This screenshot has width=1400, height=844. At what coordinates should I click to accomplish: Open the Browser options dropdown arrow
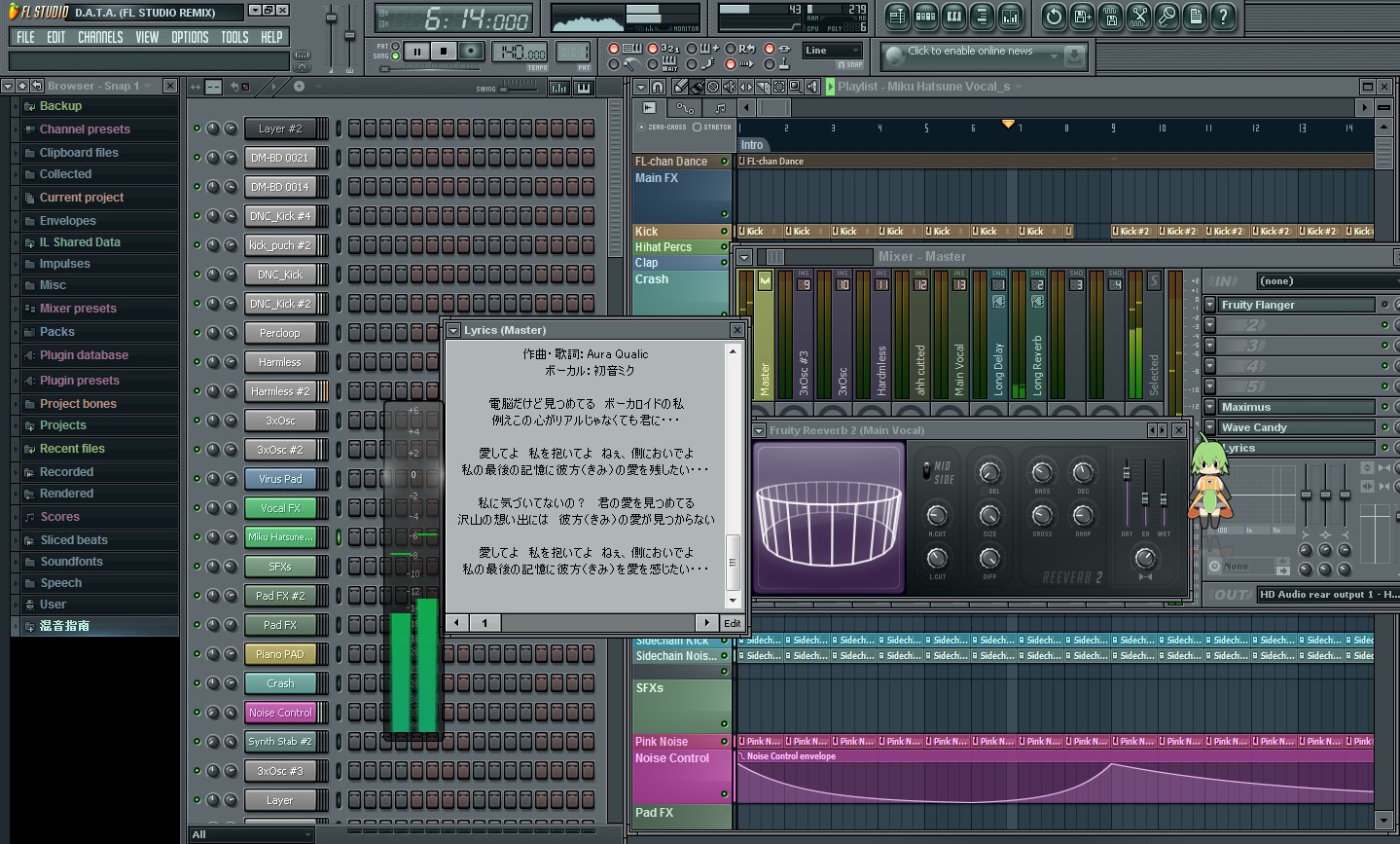point(9,86)
